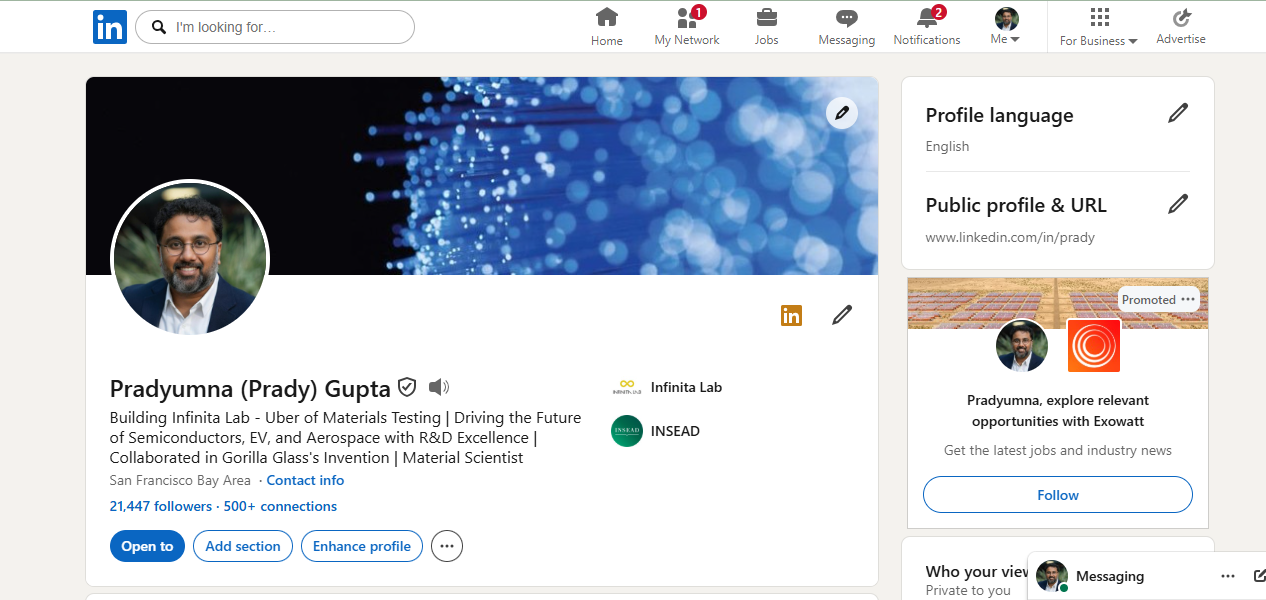1266x600 pixels.
Task: Click the verification shield next to the name
Action: point(407,387)
